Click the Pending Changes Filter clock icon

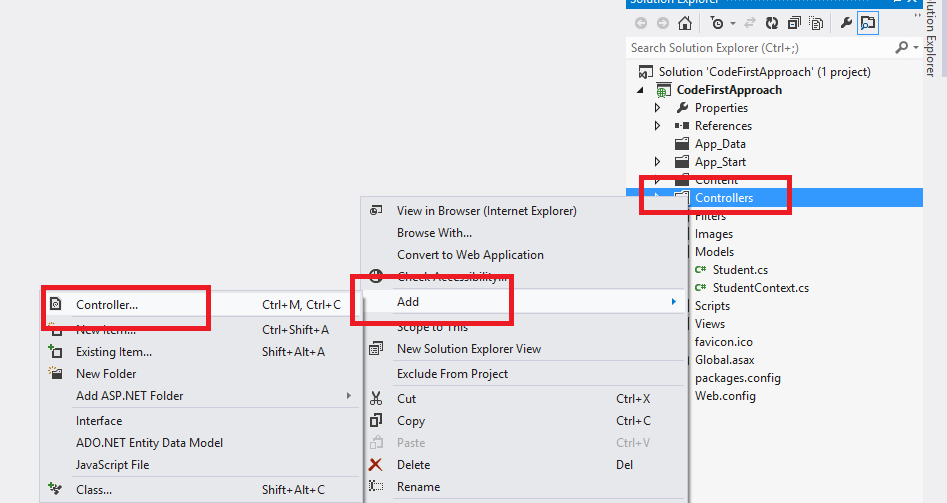click(716, 23)
